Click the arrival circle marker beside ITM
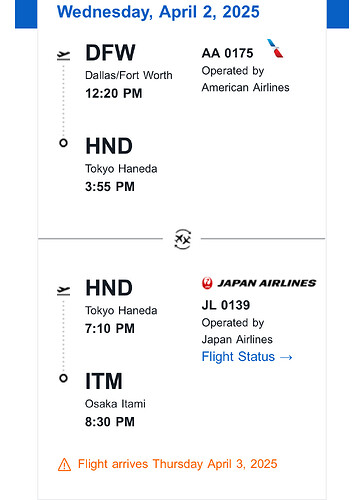Image resolution: width=364 pixels, height=500 pixels. 63,378
